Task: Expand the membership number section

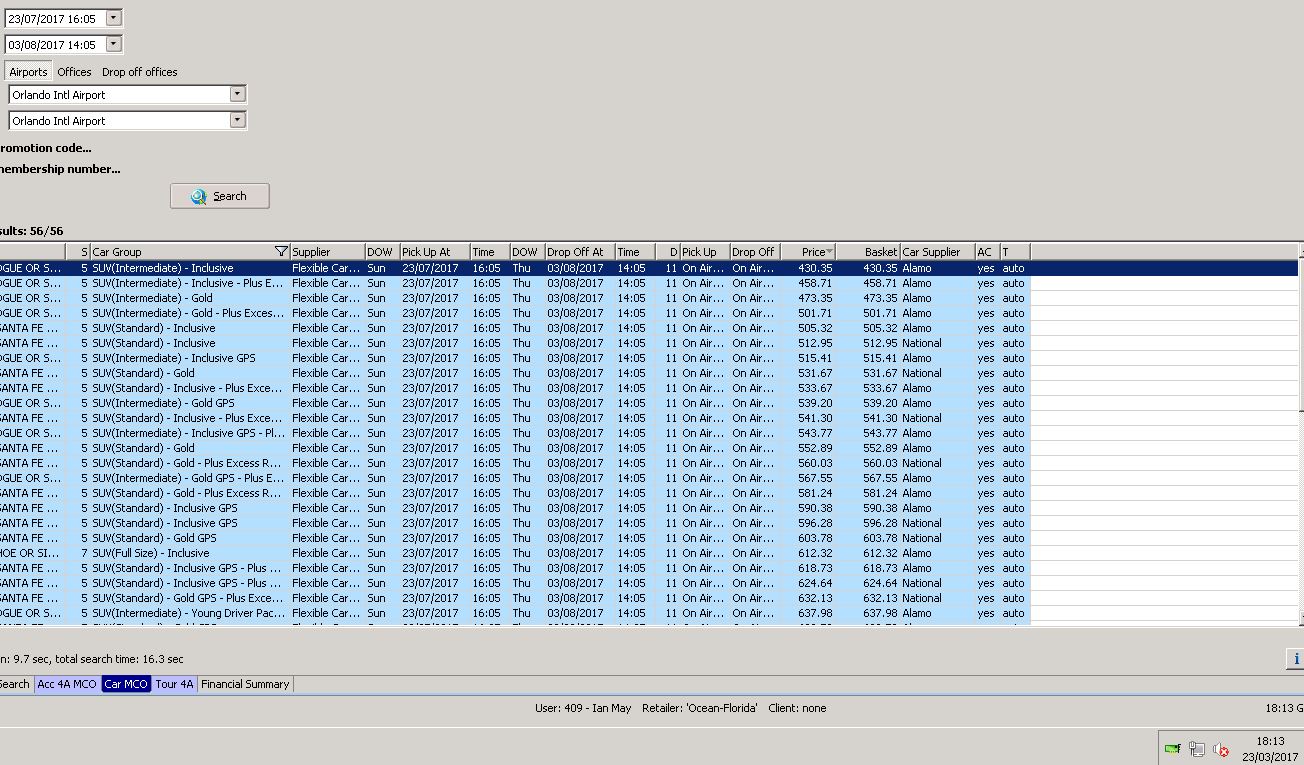Action: point(60,169)
